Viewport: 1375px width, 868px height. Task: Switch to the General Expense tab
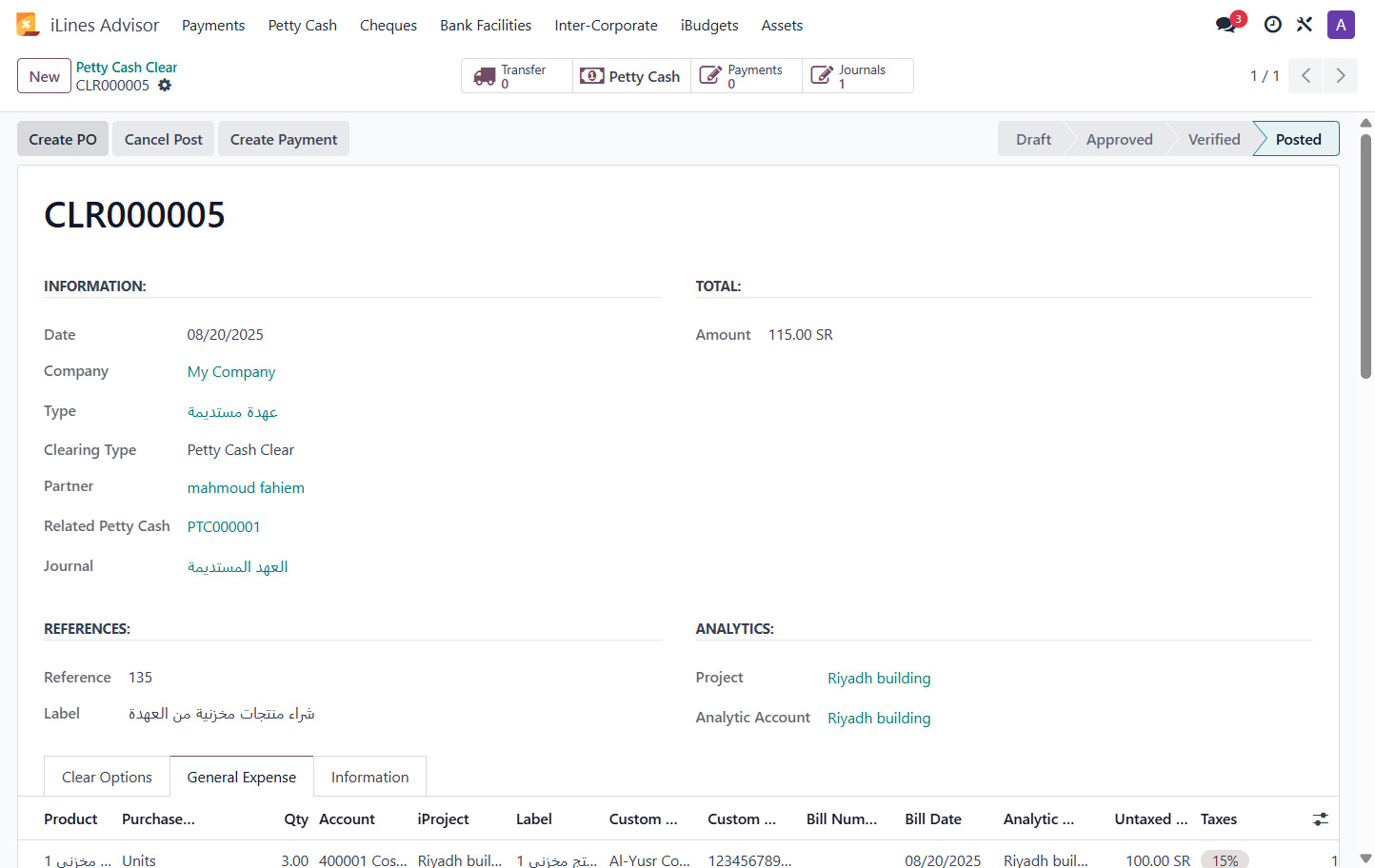pos(242,778)
